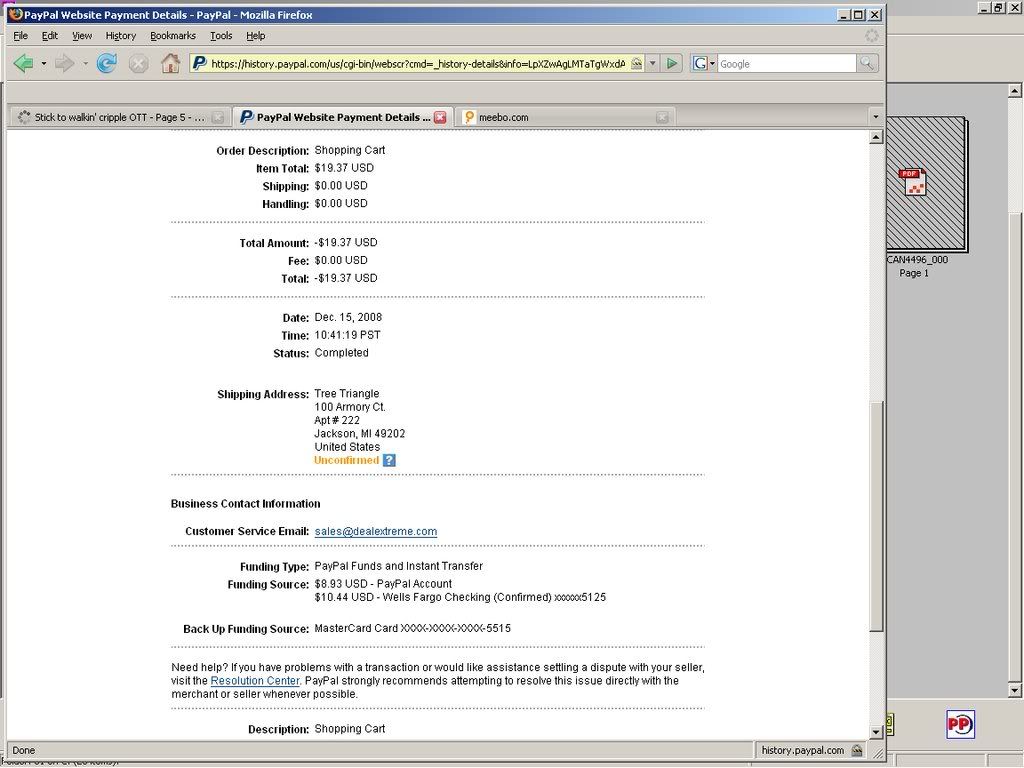The image size is (1024, 768).
Task: Click the PDF icon on CAN4496_000 thumbnail
Action: (x=913, y=182)
